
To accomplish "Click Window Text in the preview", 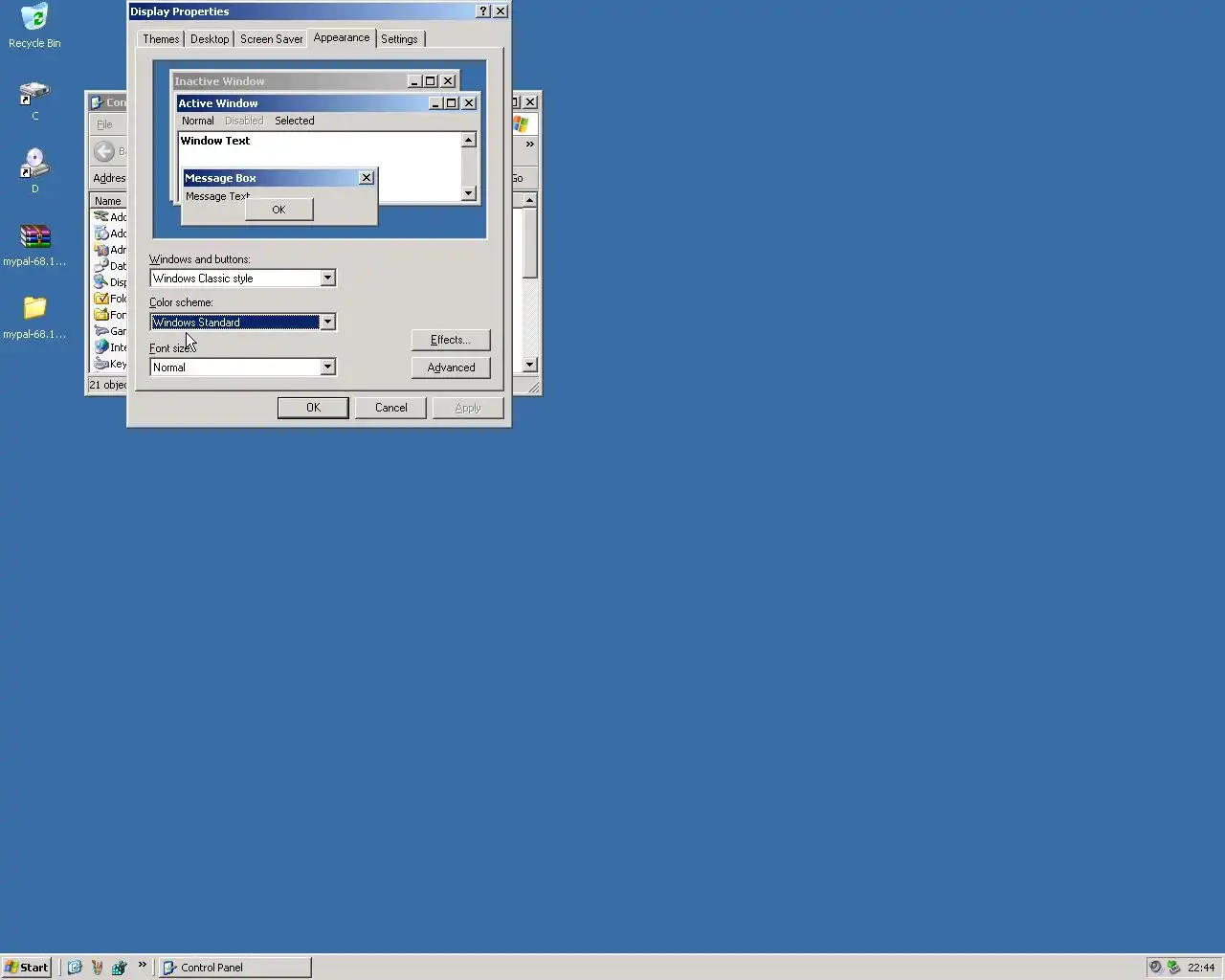I will click(x=215, y=141).
